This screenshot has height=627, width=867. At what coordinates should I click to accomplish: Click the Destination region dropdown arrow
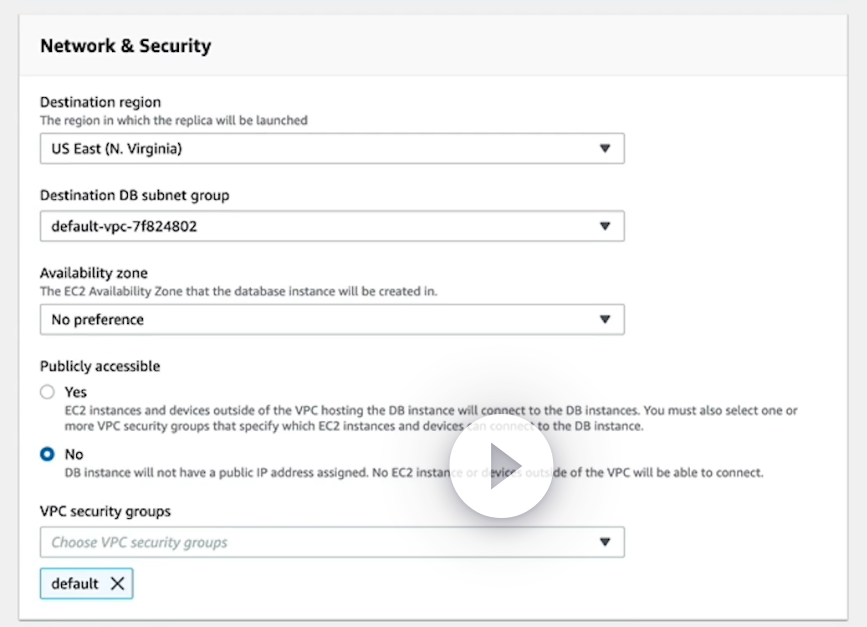tap(604, 149)
